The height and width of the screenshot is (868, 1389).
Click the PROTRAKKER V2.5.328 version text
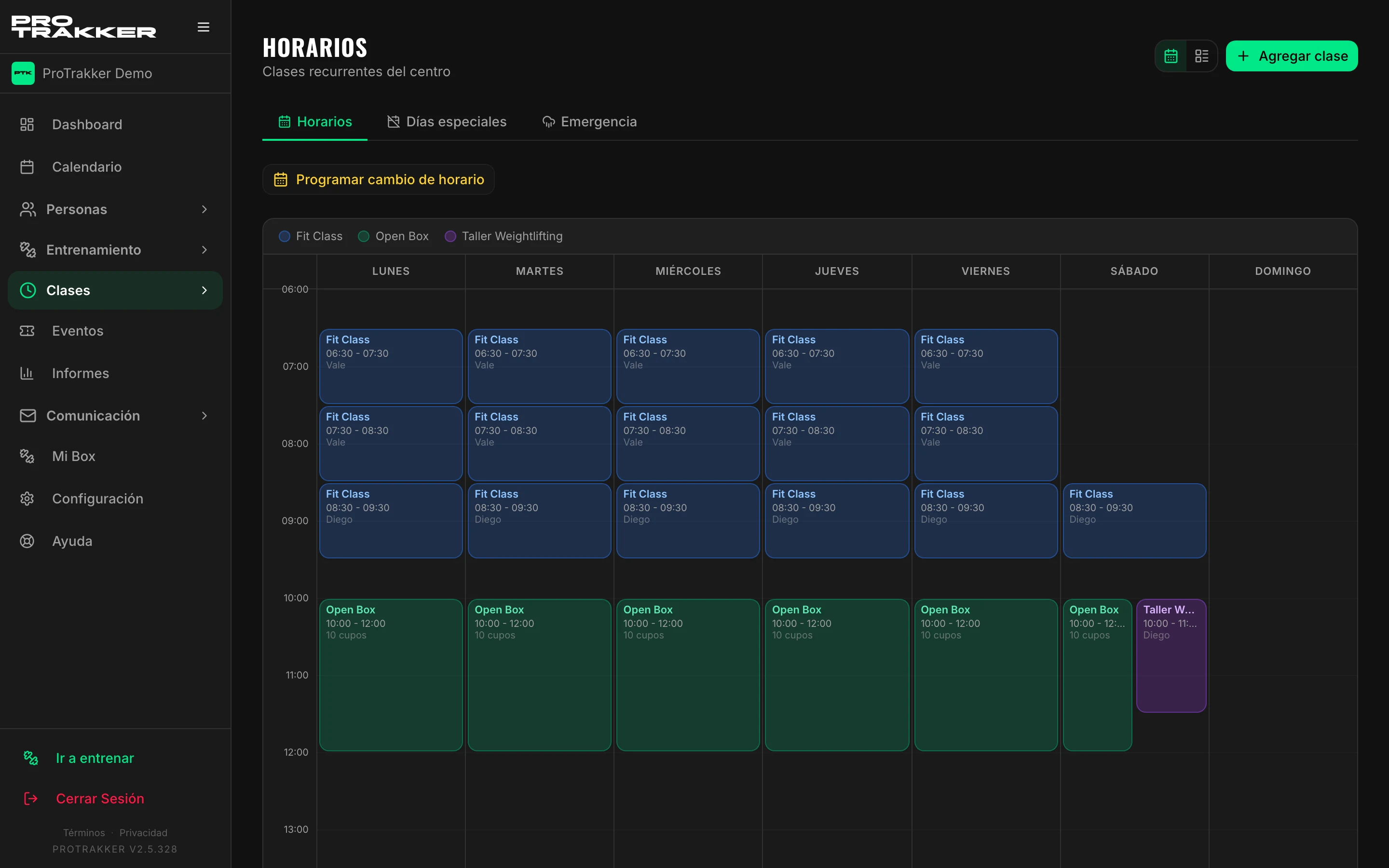(115, 849)
